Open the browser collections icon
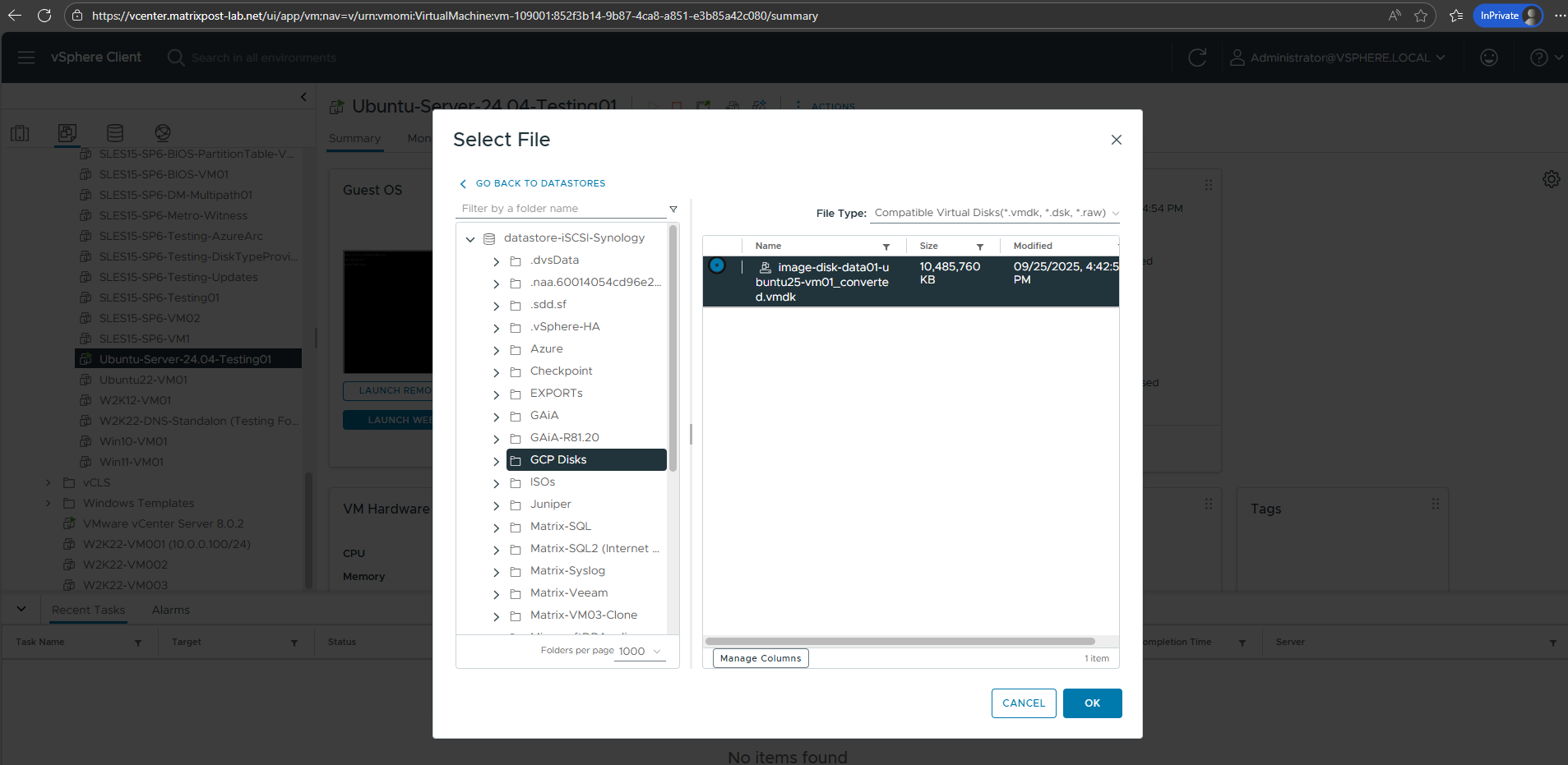Image resolution: width=1568 pixels, height=765 pixels. pyautogui.click(x=1456, y=16)
